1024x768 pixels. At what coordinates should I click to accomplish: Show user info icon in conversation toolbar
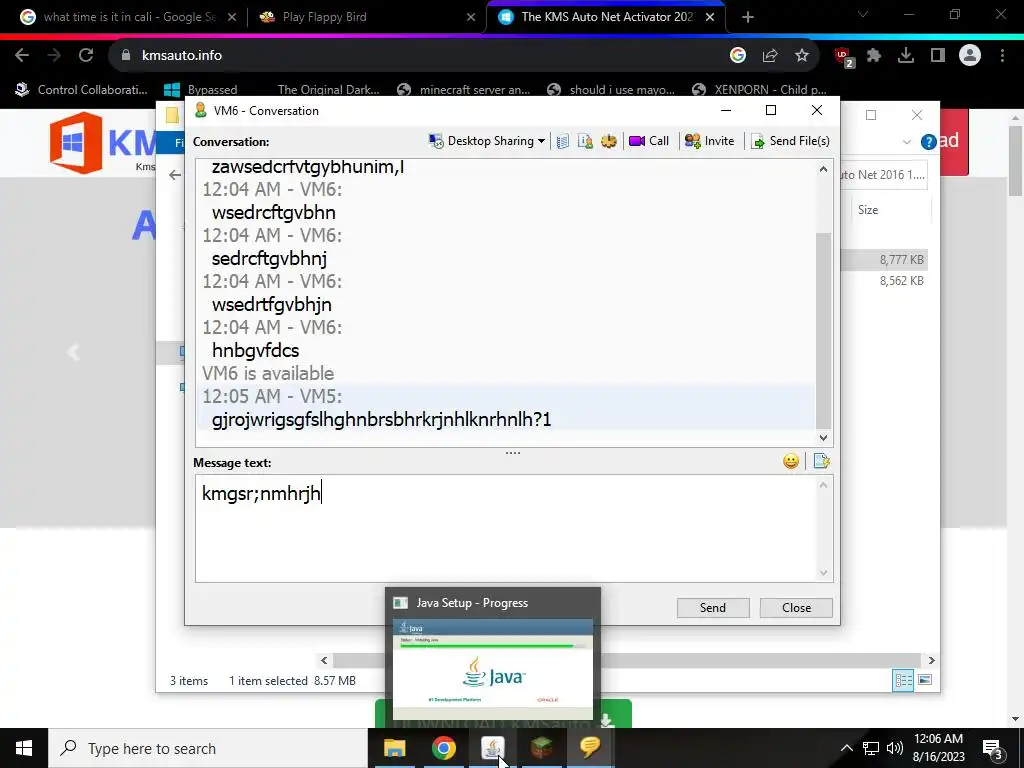[x=585, y=141]
